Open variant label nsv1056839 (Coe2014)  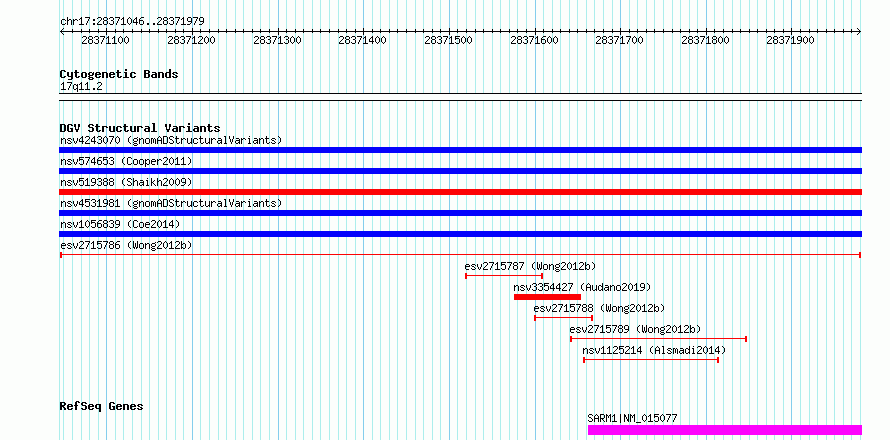[x=120, y=224]
